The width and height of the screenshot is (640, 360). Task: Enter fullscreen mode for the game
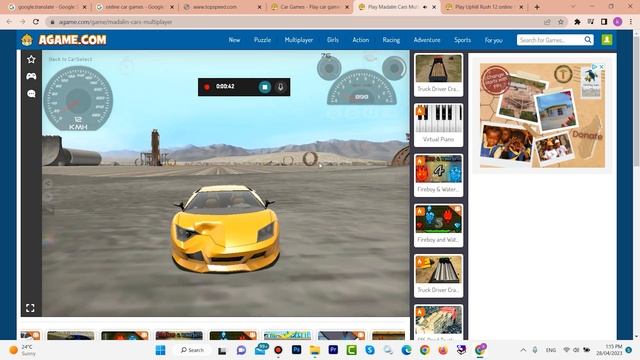point(30,308)
